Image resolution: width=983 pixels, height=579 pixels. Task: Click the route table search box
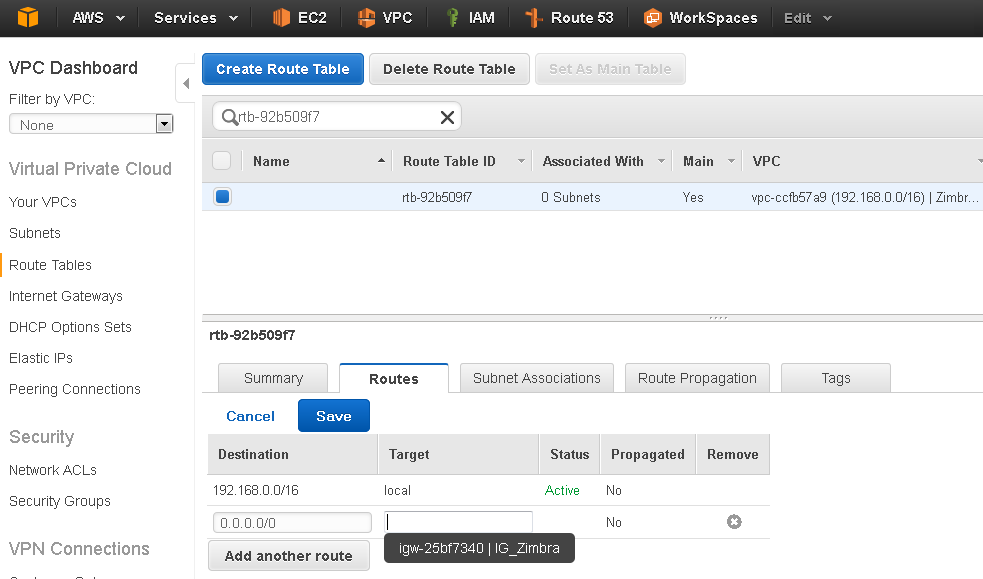pos(337,117)
